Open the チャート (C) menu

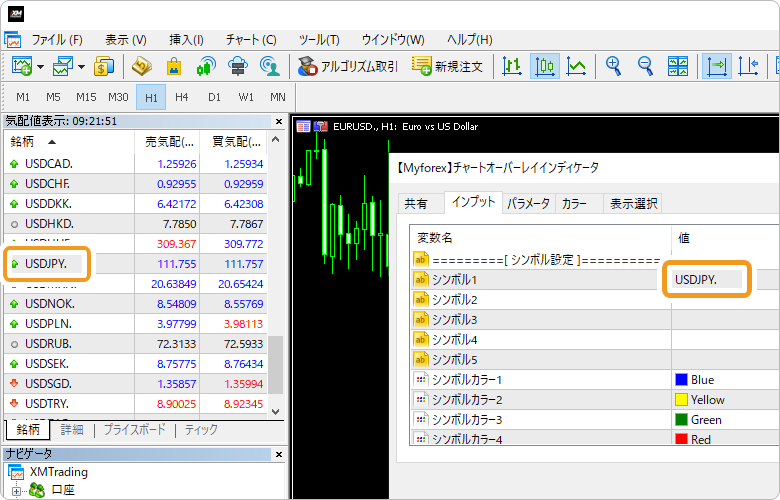(x=251, y=40)
